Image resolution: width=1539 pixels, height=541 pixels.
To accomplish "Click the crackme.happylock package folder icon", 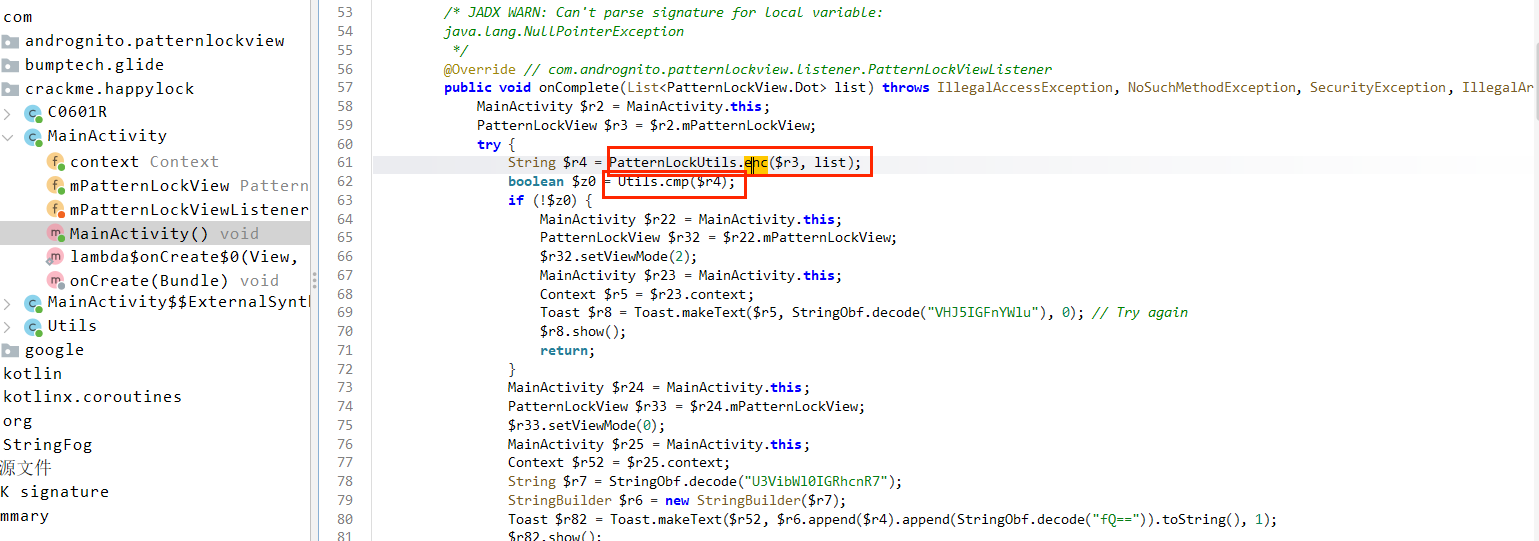I will click(x=10, y=89).
